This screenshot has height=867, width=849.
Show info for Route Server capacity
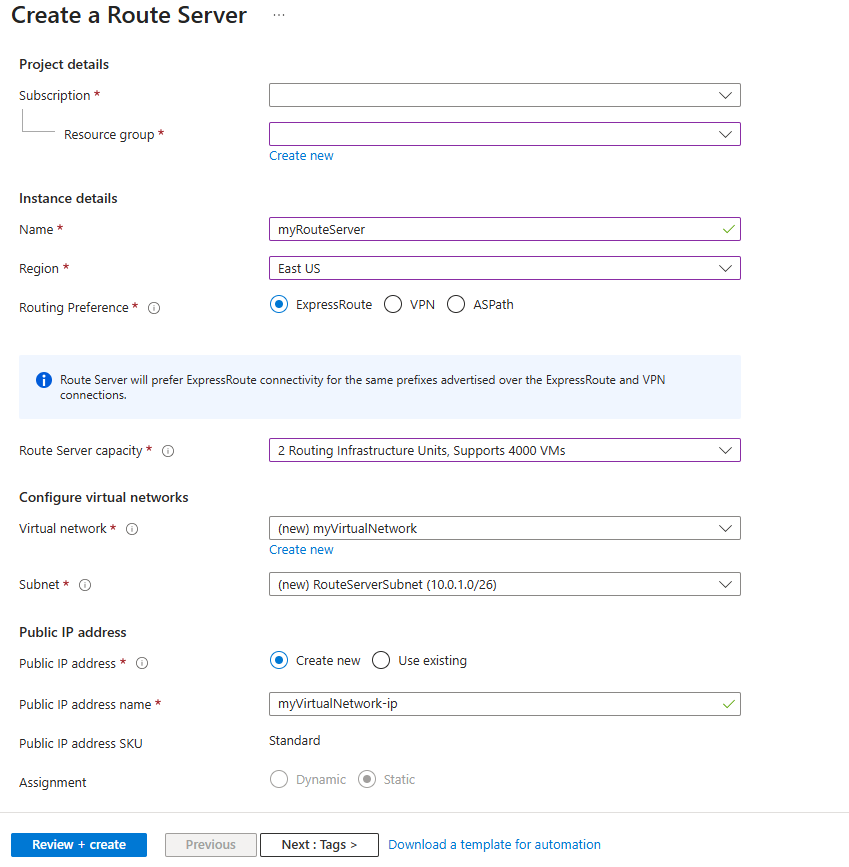[x=168, y=451]
